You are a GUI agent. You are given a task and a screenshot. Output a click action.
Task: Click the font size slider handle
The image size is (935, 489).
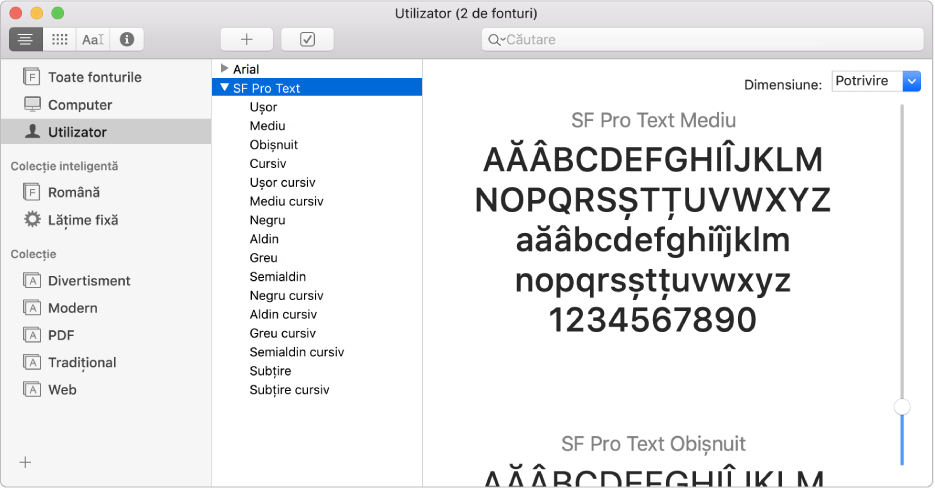[x=902, y=406]
